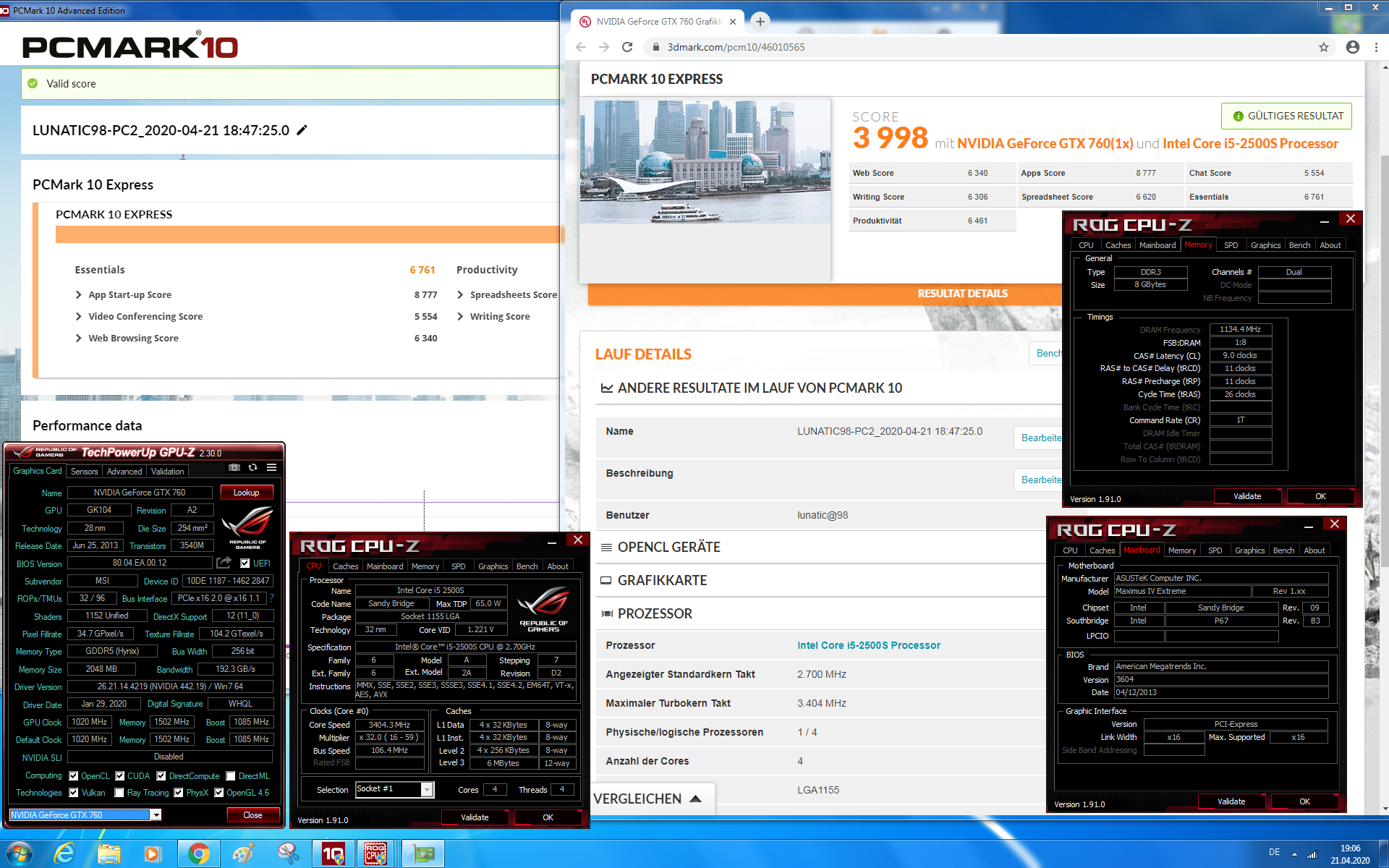The height and width of the screenshot is (868, 1389).
Task: Open the Chrome three-dot menu
Action: point(1375,47)
